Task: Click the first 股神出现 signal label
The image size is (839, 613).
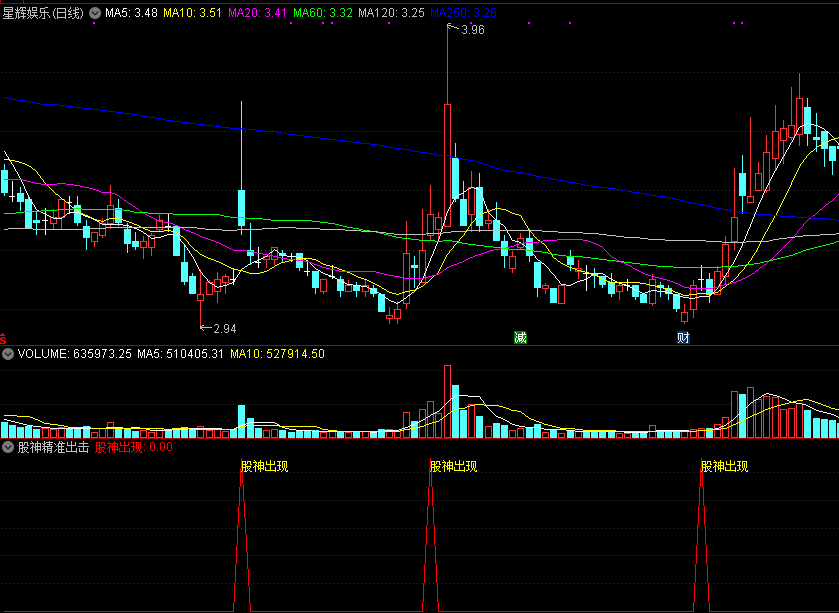Action: click(x=264, y=466)
